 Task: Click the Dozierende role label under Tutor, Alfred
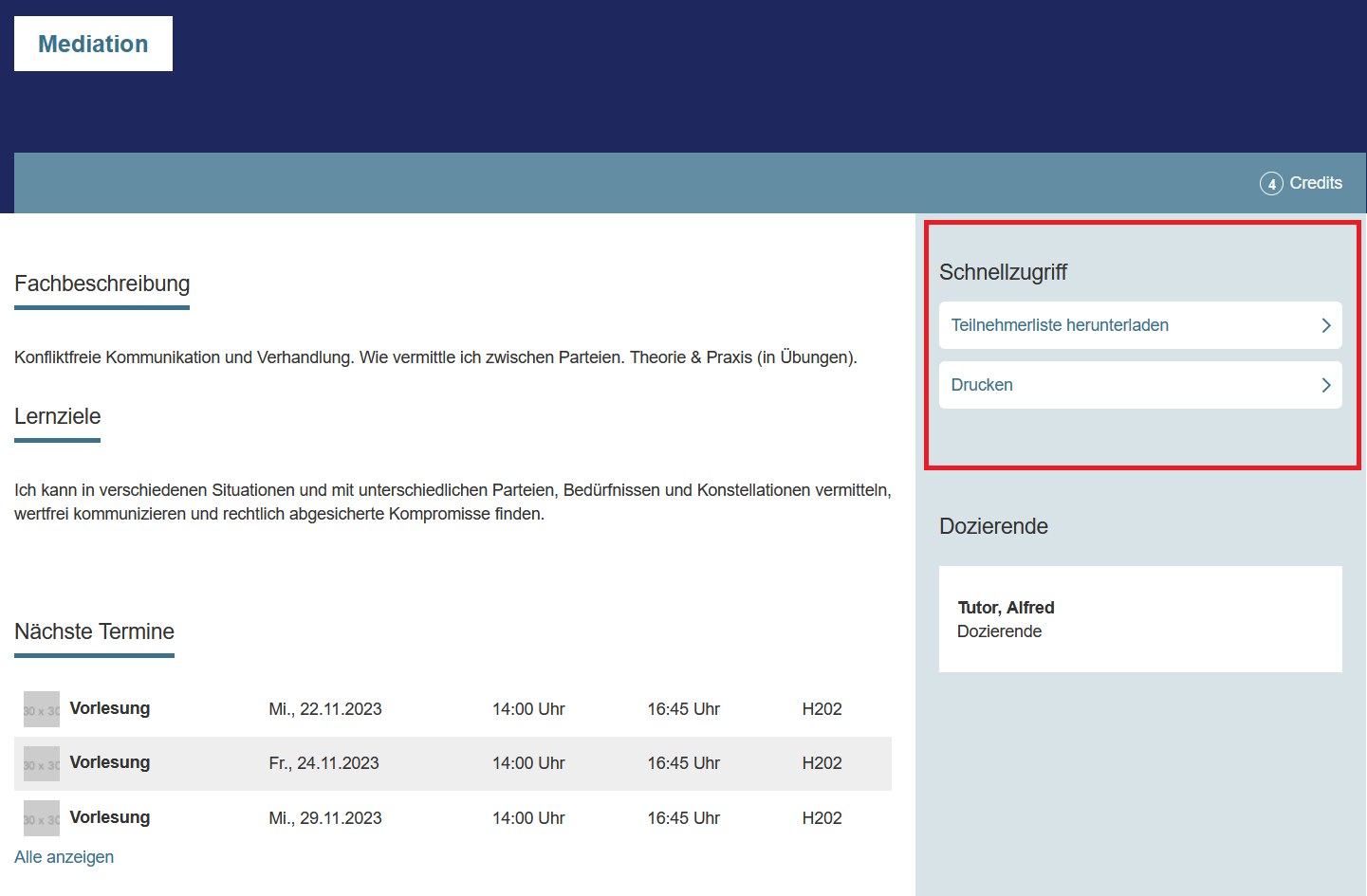[x=999, y=631]
